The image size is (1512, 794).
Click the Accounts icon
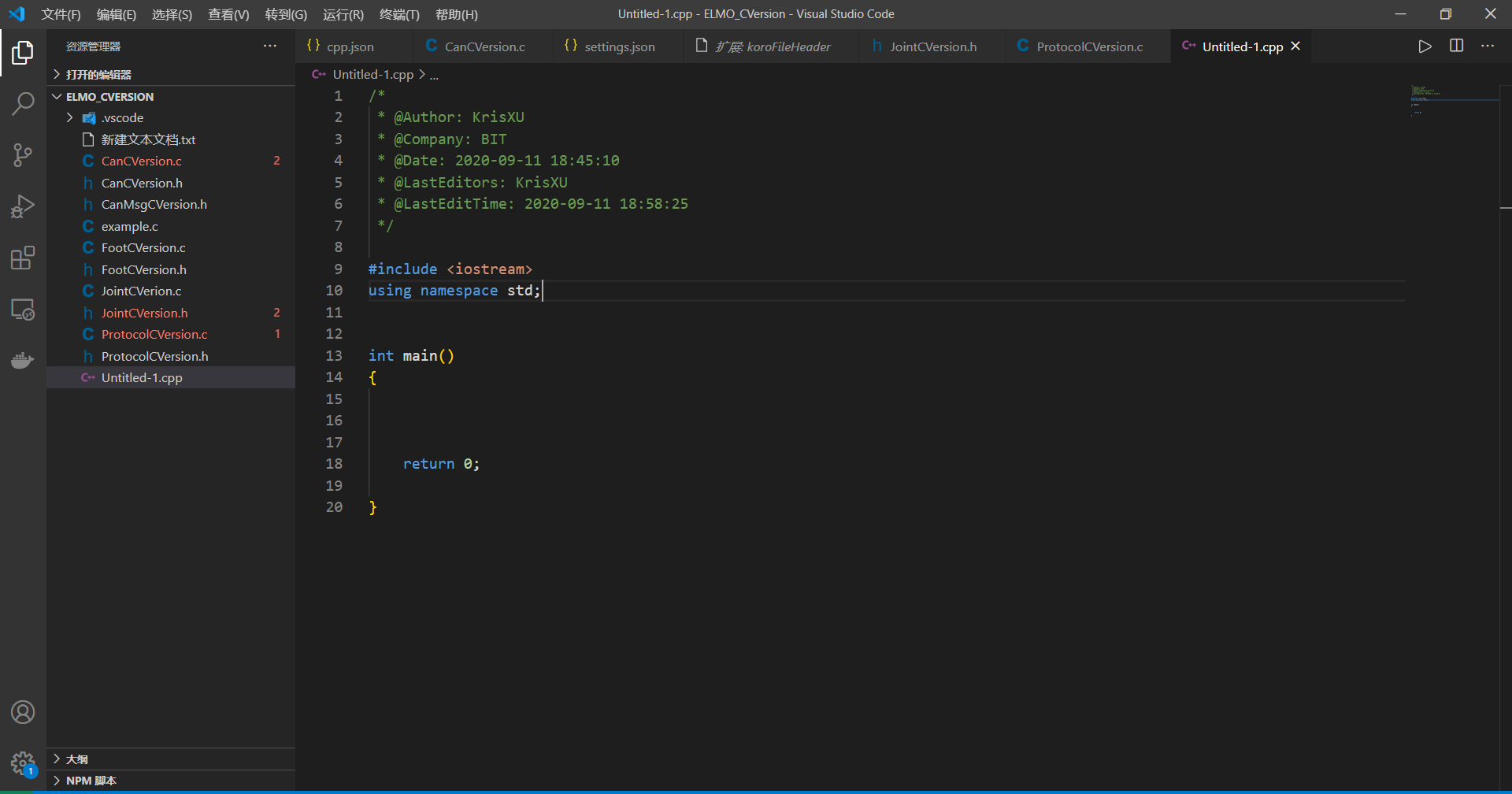pyautogui.click(x=23, y=712)
